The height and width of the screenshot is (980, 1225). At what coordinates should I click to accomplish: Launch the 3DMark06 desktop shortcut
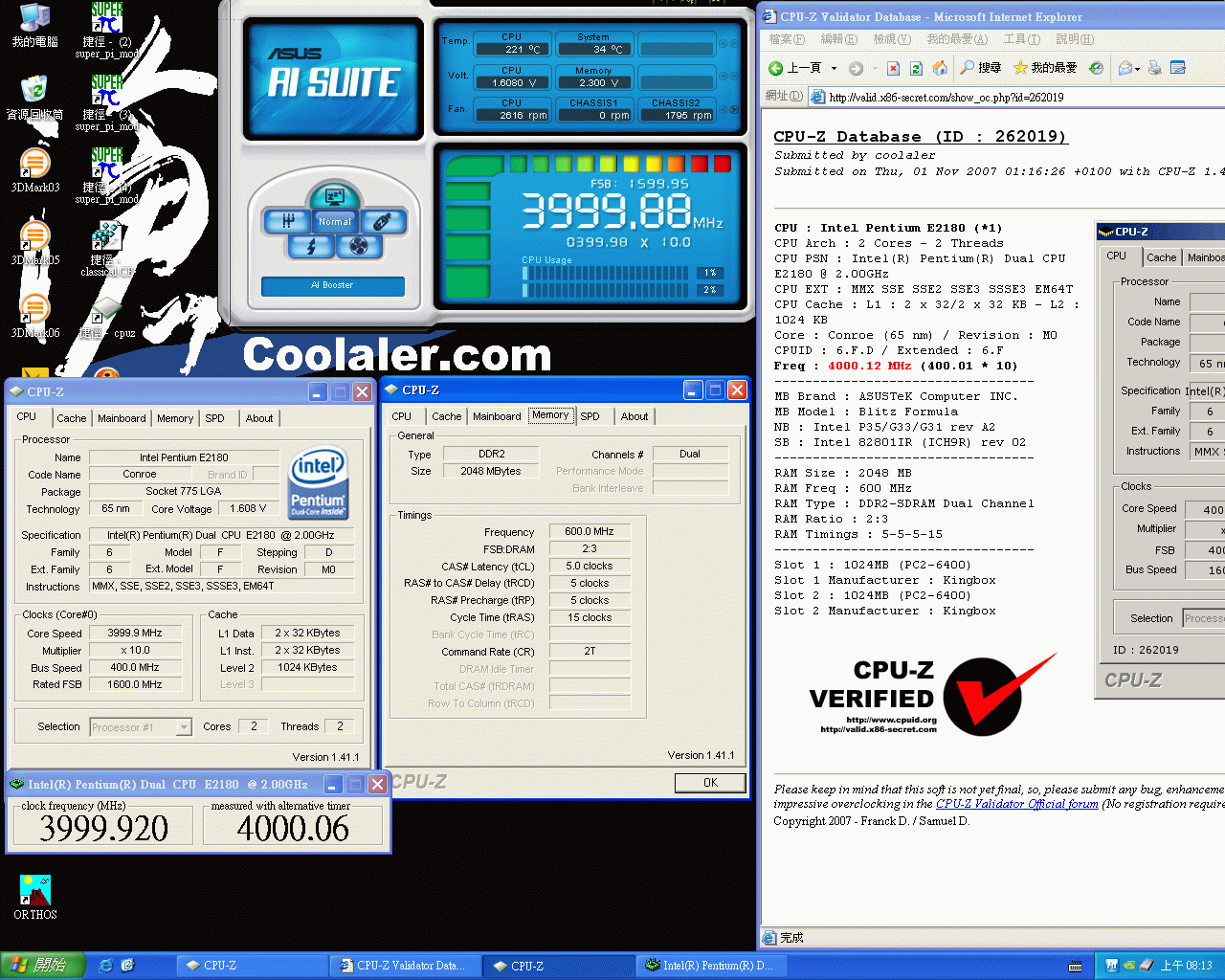[x=34, y=316]
